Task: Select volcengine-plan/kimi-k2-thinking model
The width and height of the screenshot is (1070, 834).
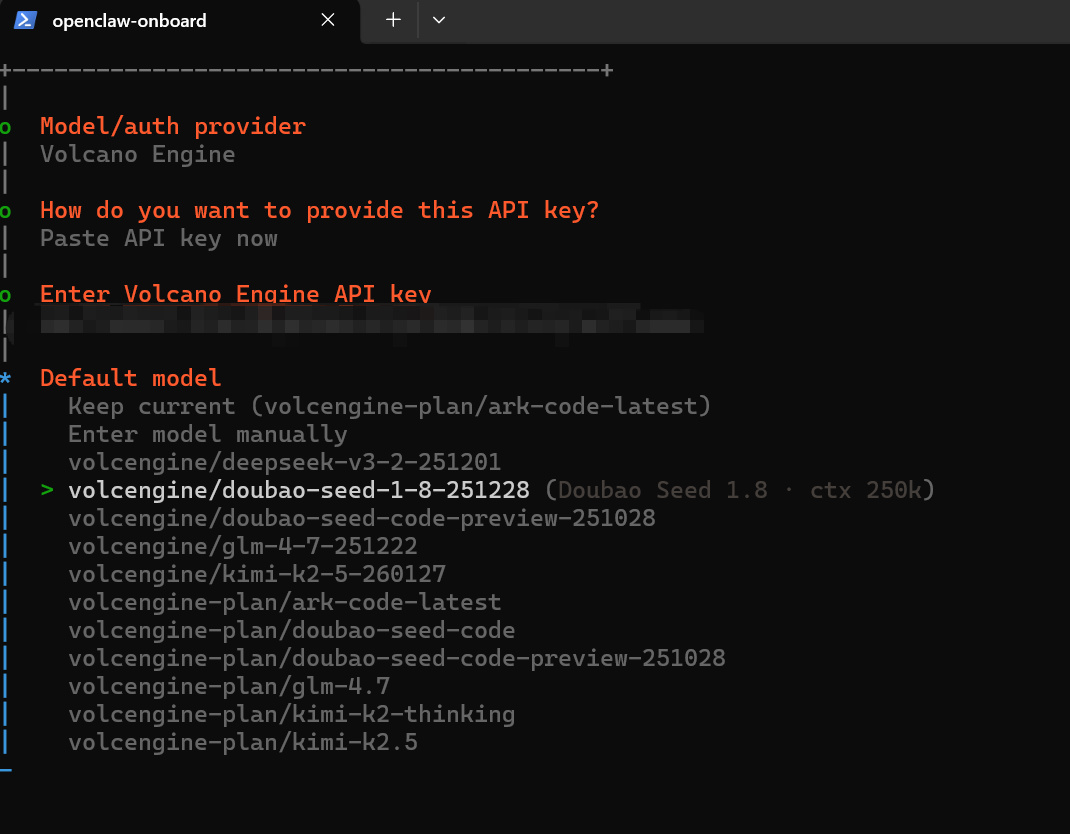Action: pyautogui.click(x=291, y=714)
